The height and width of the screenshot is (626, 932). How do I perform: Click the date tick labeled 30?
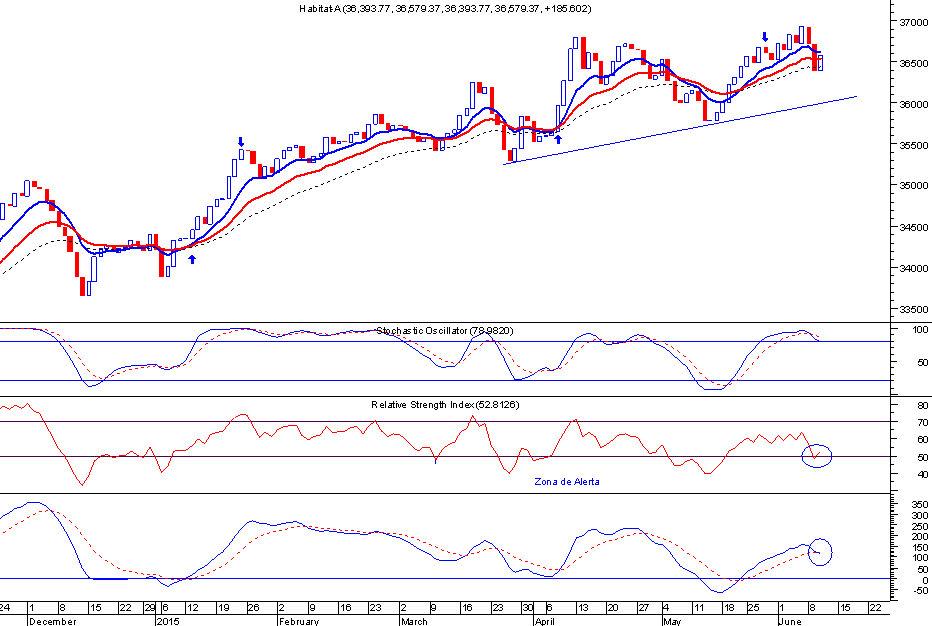528,608
